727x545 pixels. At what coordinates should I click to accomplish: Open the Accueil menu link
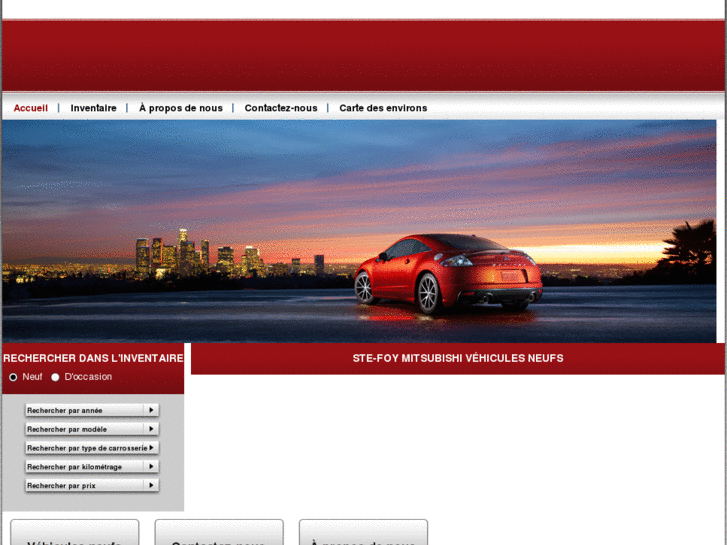tap(31, 108)
